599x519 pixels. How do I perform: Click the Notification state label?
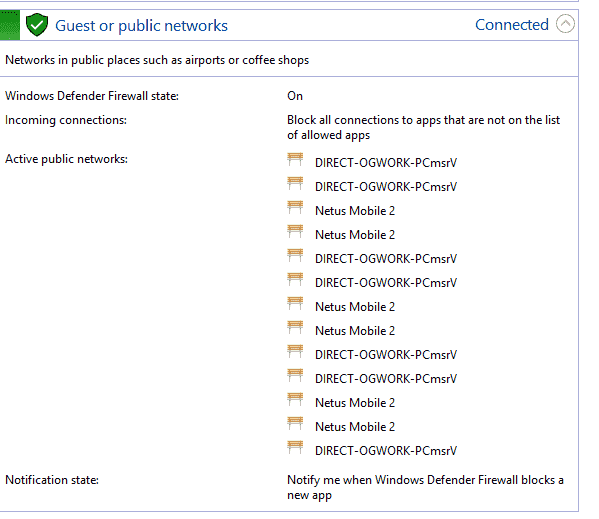point(52,480)
